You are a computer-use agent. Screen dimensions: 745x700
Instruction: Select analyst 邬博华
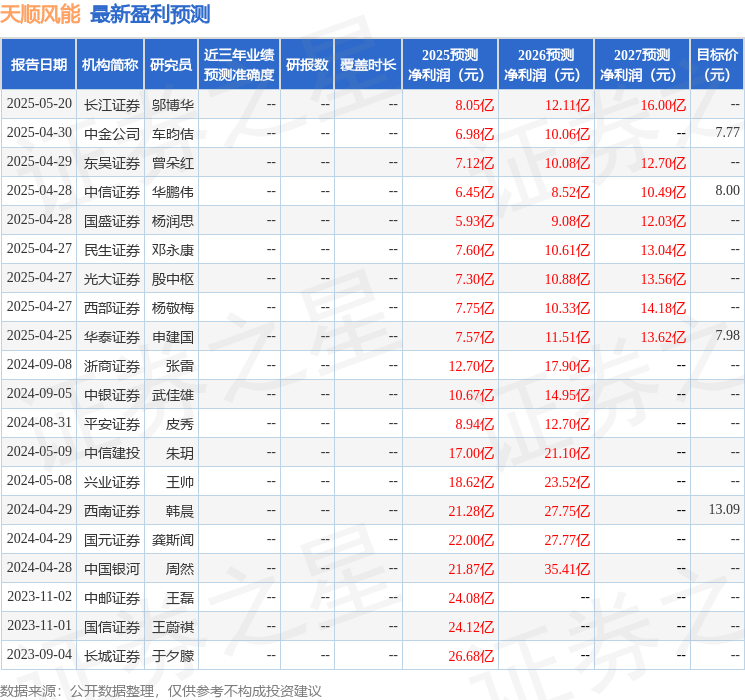[173, 105]
